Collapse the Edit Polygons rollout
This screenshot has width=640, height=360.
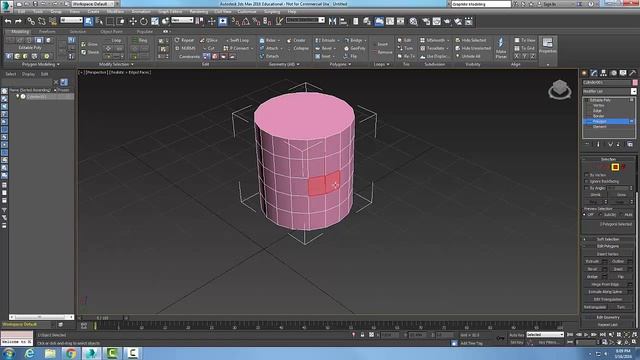coord(608,246)
